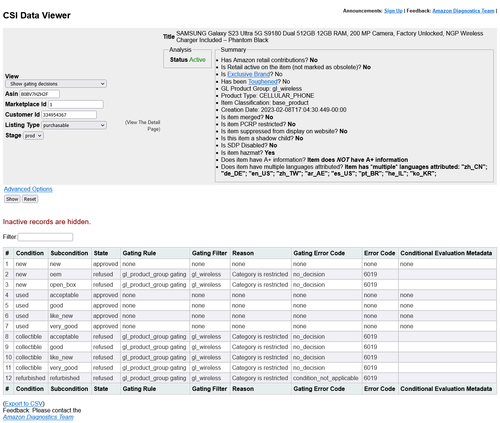Open the Toughened link in Summary
The height and width of the screenshot is (423, 500).
click(x=263, y=81)
